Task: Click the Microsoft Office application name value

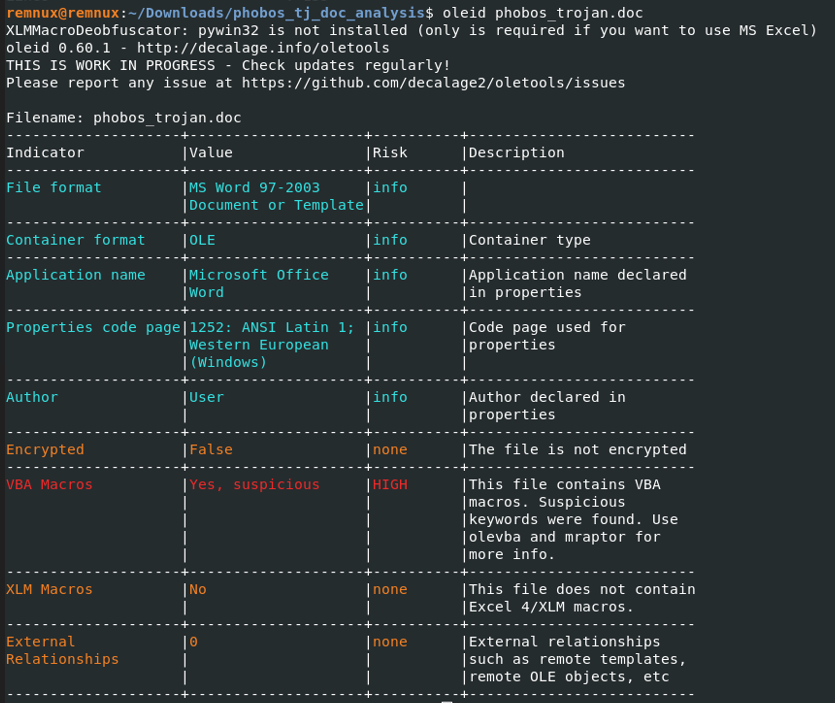Action: coord(258,275)
